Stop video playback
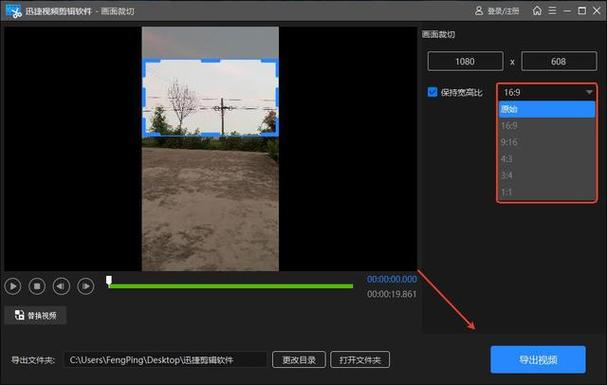Image resolution: width=607 pixels, height=385 pixels. coord(37,286)
